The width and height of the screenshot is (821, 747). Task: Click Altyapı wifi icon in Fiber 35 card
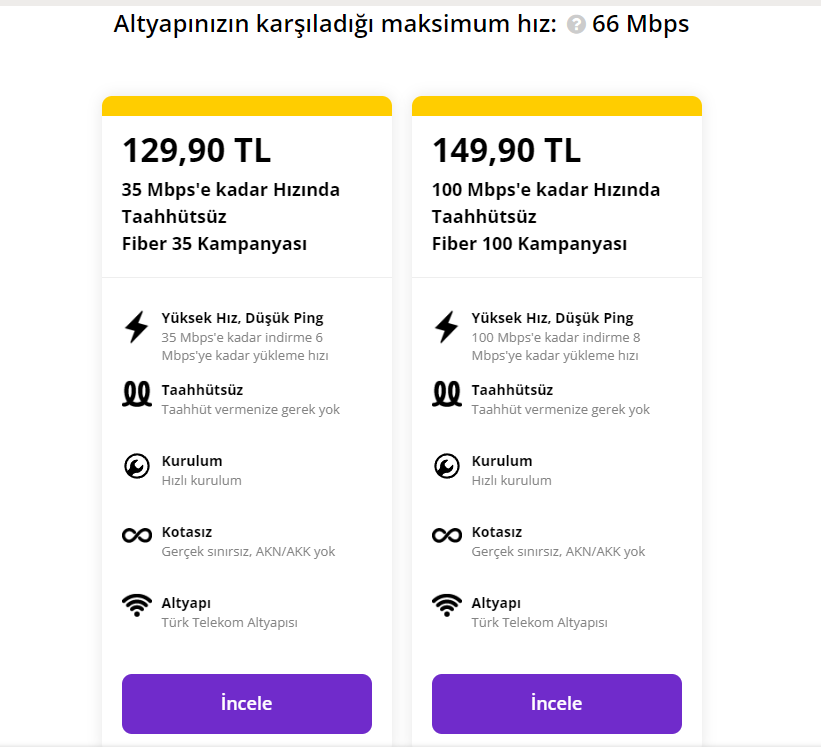pyautogui.click(x=137, y=606)
